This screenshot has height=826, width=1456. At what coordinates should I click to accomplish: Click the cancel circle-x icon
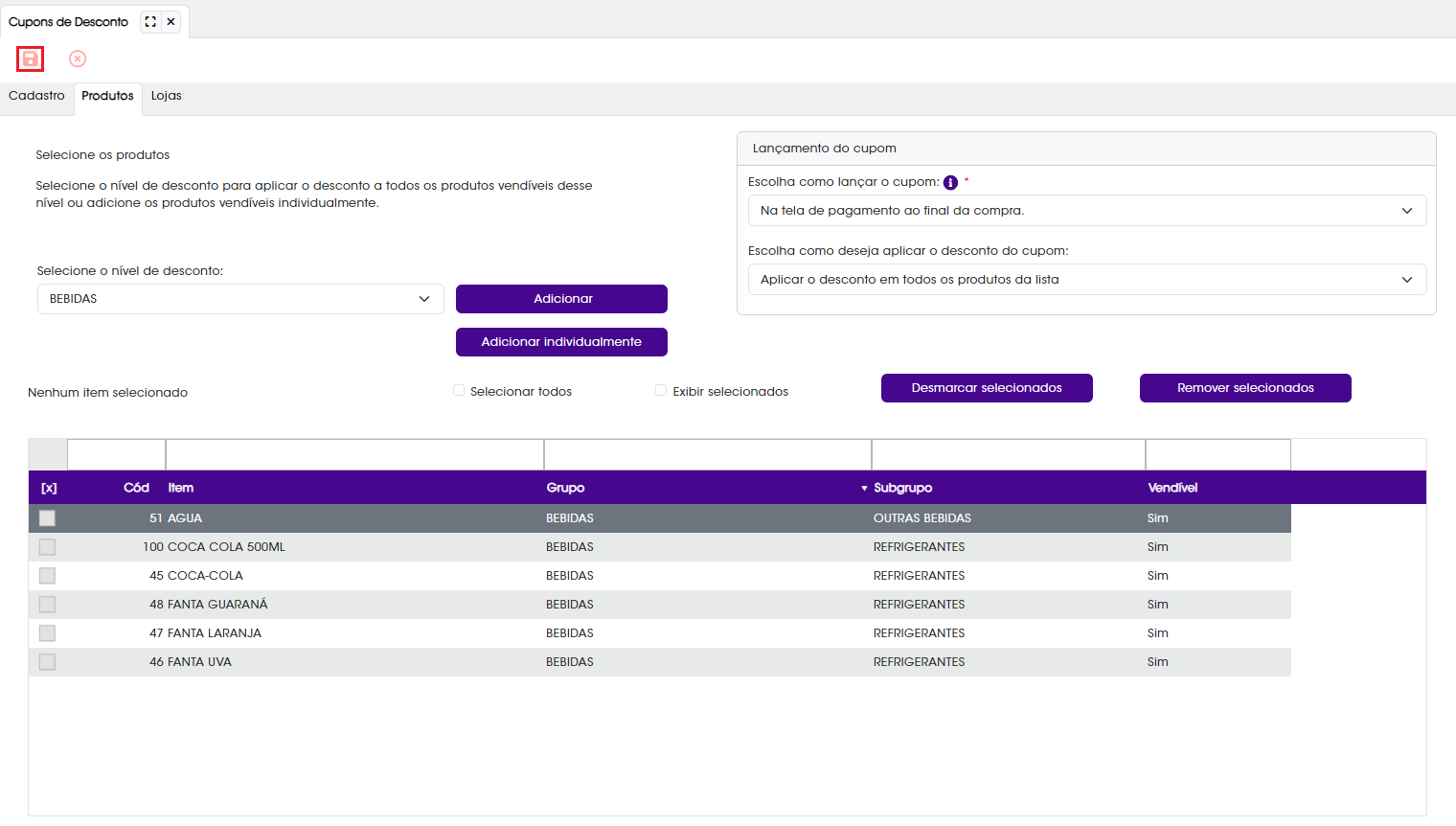click(x=78, y=59)
